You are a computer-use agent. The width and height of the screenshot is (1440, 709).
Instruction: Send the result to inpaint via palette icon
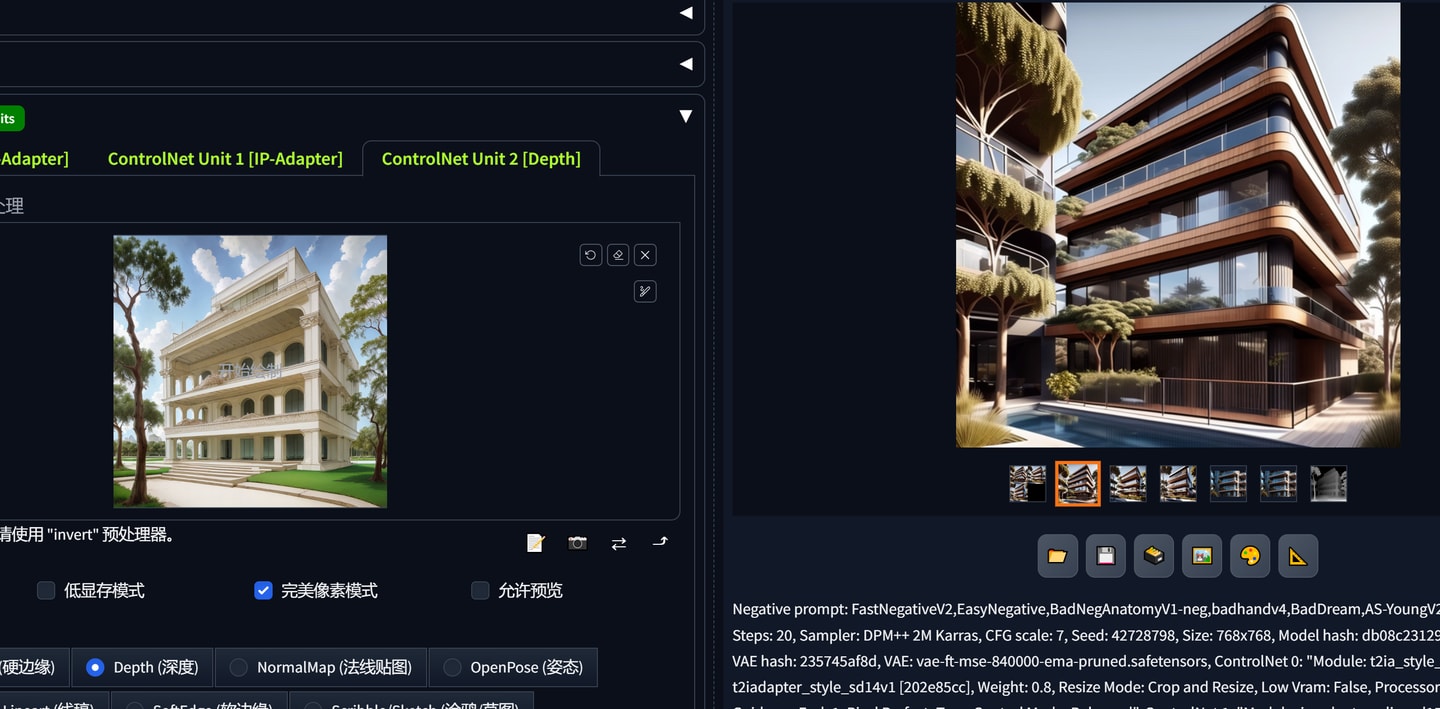pyautogui.click(x=1250, y=556)
